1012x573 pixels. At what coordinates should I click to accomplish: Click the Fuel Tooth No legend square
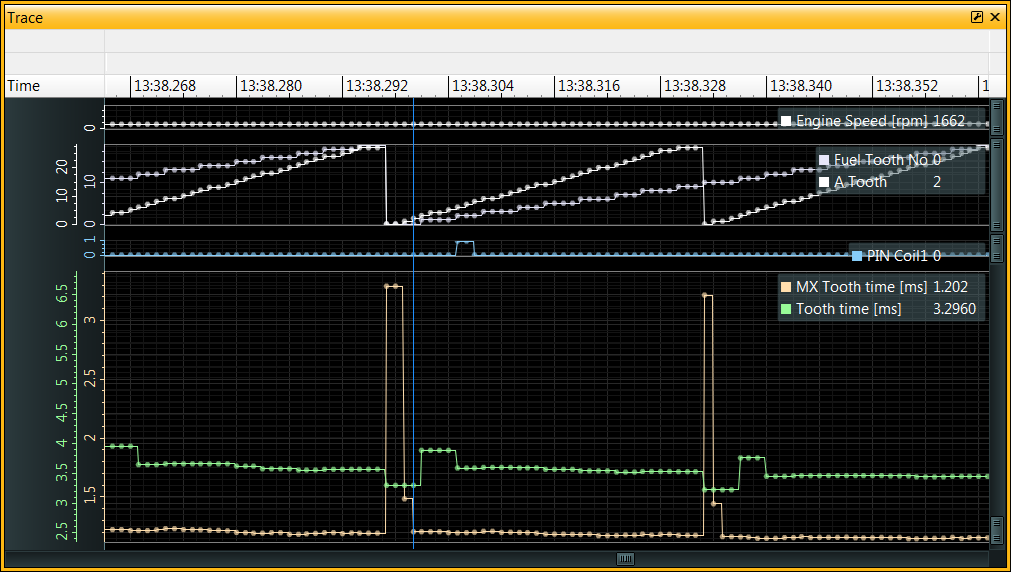824,160
